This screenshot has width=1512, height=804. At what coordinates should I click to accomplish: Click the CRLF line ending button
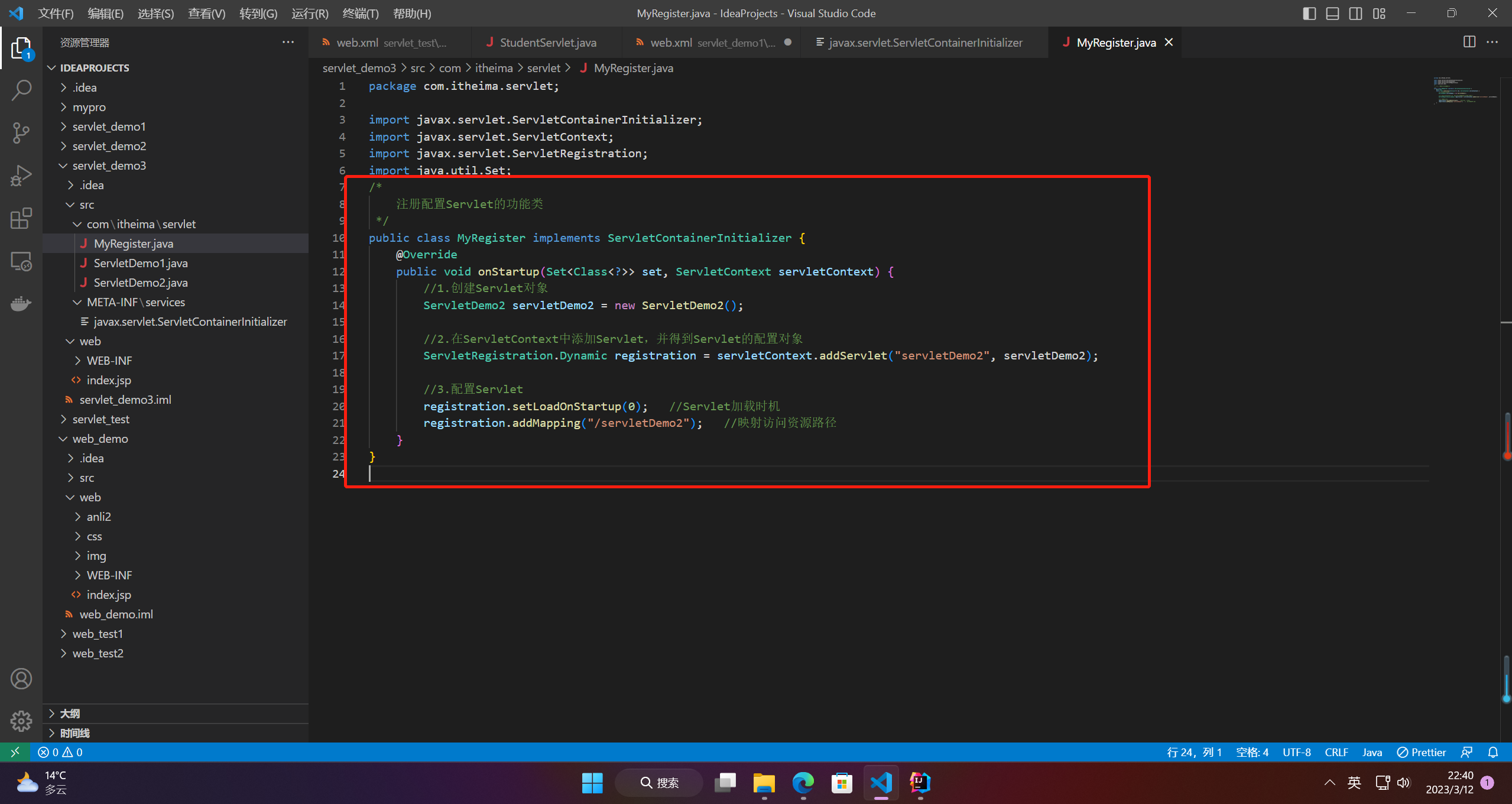coord(1336,752)
